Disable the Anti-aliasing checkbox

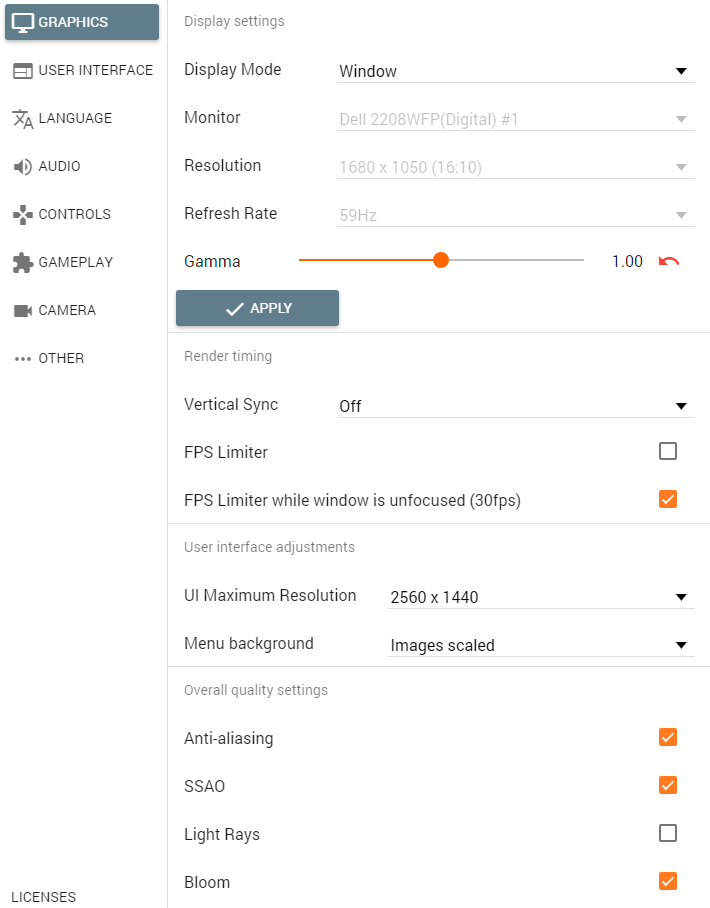tap(668, 737)
